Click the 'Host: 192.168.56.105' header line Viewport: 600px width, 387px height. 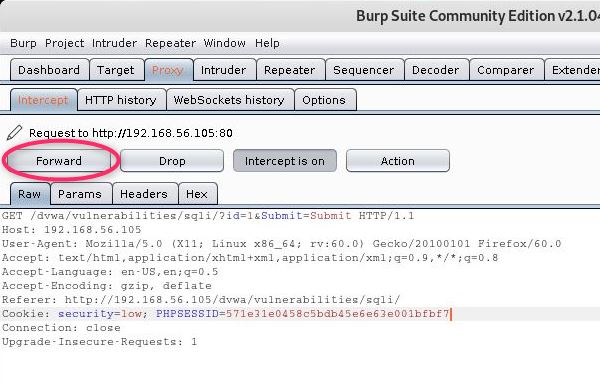(x=72, y=230)
